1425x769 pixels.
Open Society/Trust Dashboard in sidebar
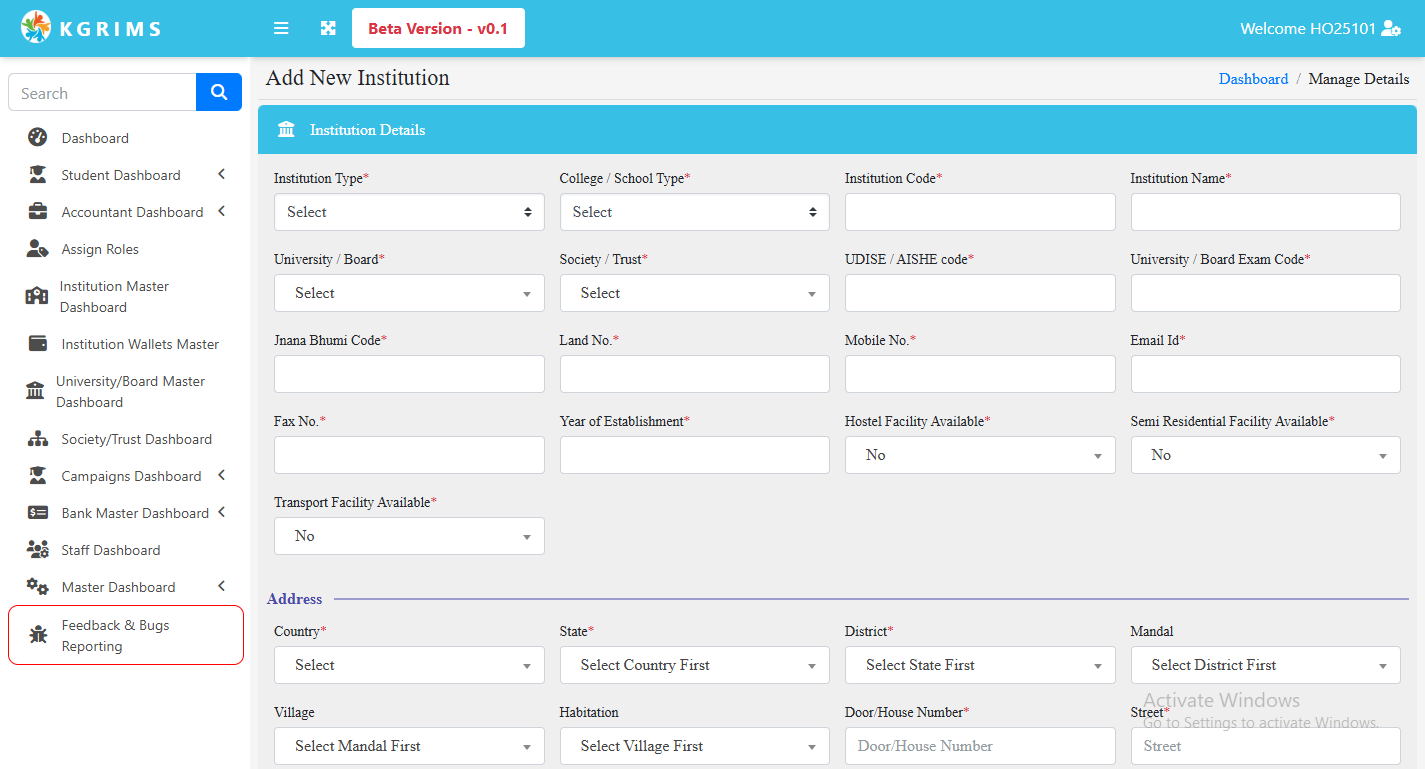pyautogui.click(x=136, y=439)
